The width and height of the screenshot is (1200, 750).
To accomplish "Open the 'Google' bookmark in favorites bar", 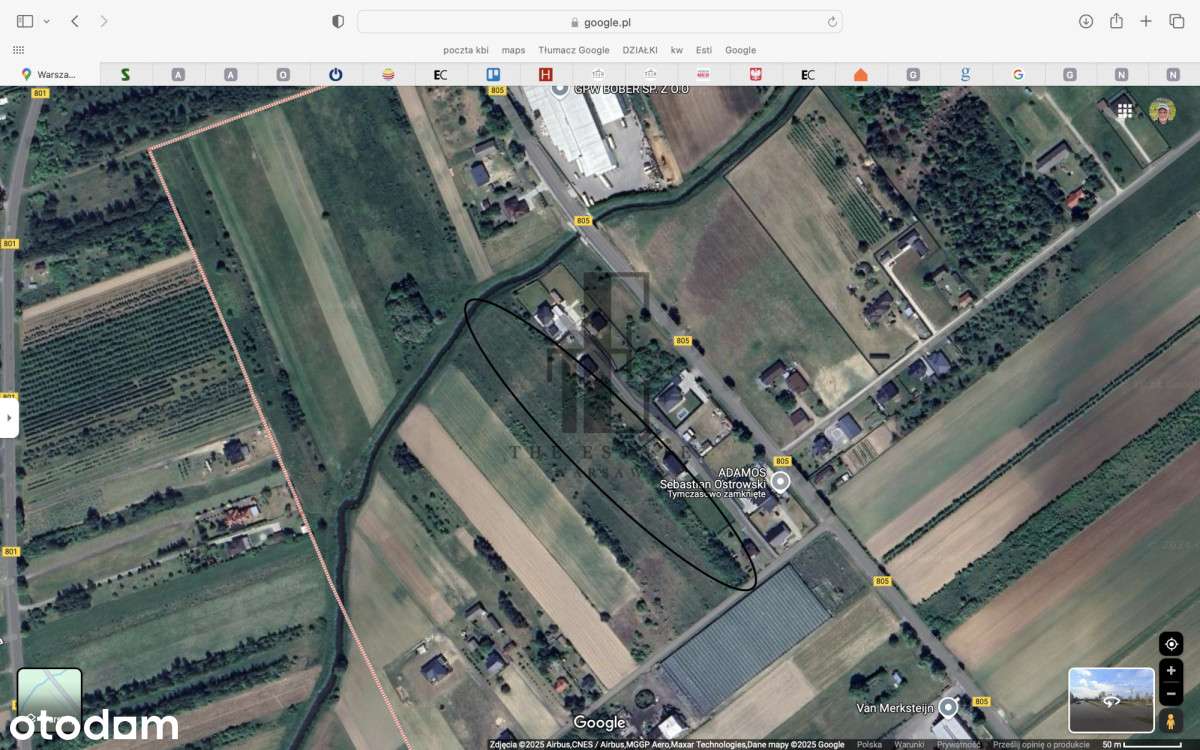I will [x=740, y=50].
